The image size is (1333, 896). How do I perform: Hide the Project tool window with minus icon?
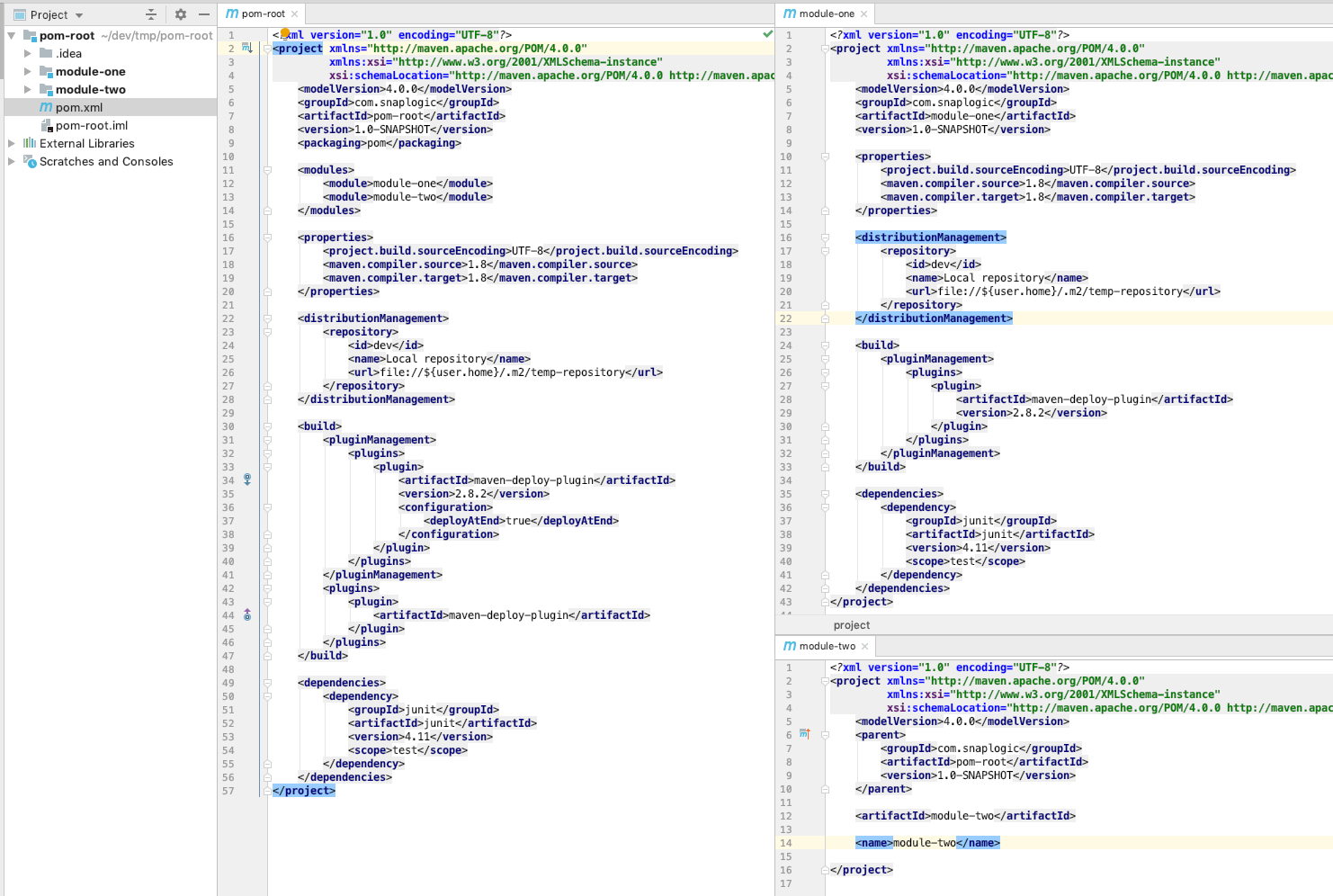[x=204, y=14]
